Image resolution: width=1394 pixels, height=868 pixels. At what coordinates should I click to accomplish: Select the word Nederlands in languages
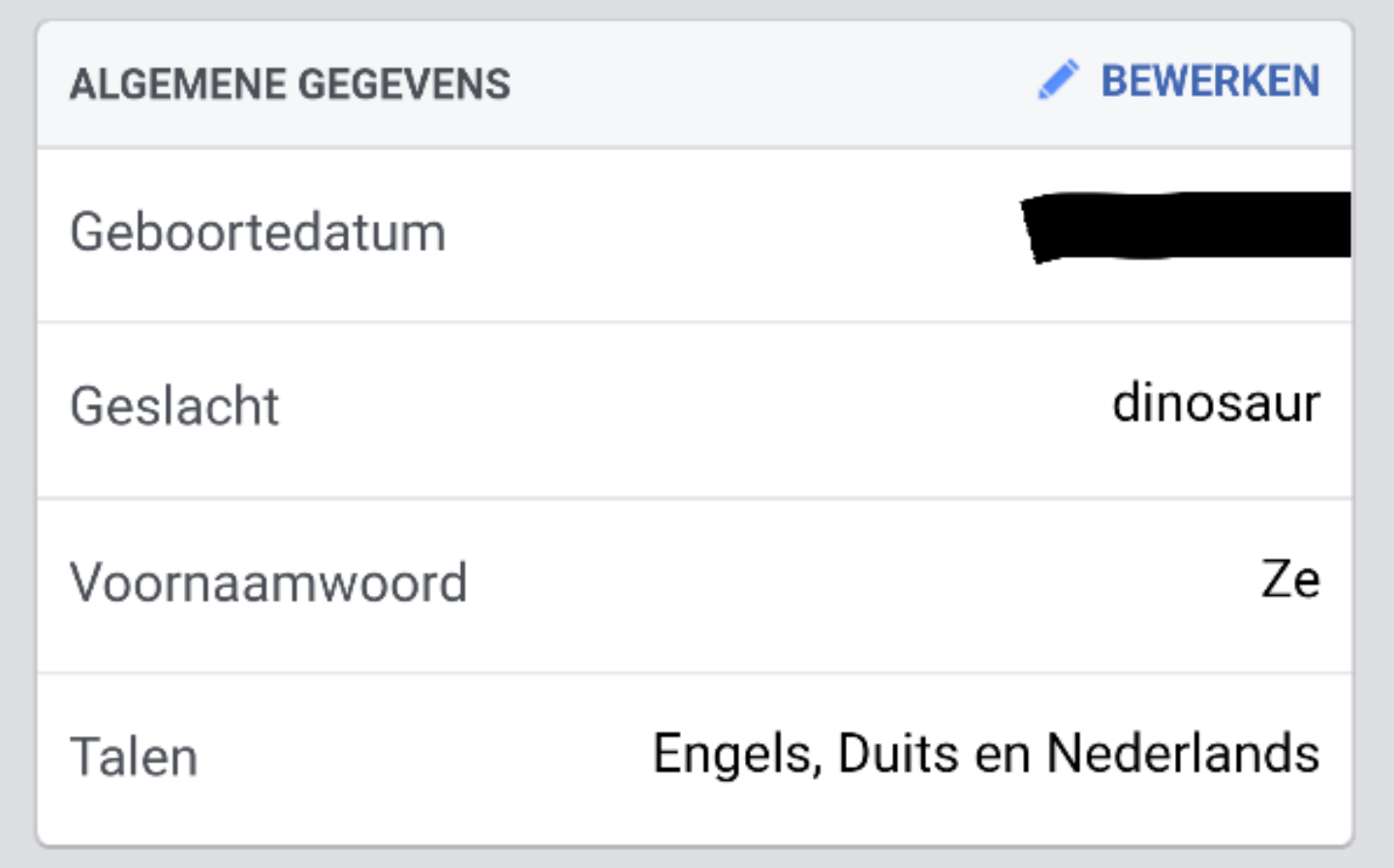click(x=1183, y=754)
